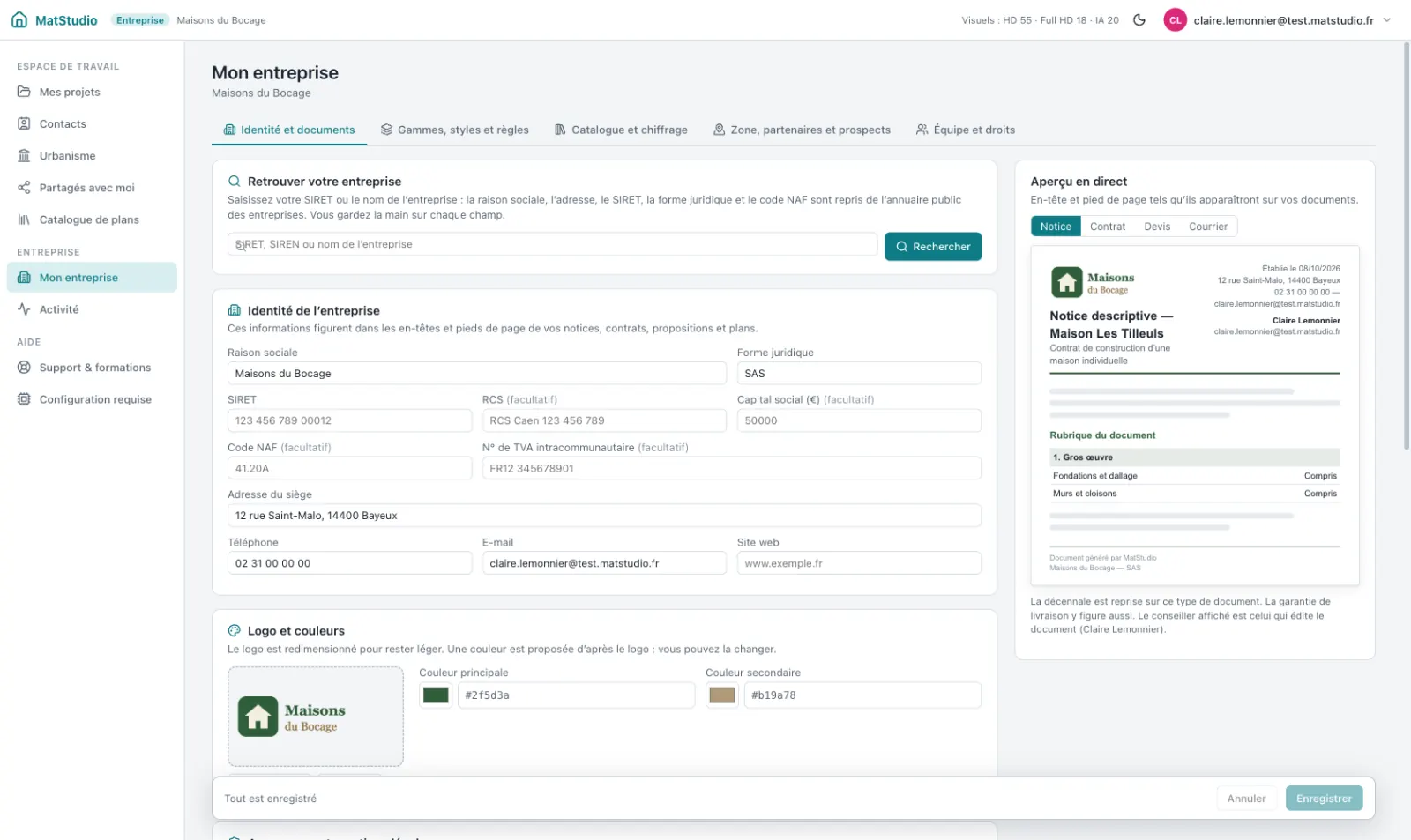Open the Couleur secondaire tan swatch
The height and width of the screenshot is (840, 1411).
[722, 695]
